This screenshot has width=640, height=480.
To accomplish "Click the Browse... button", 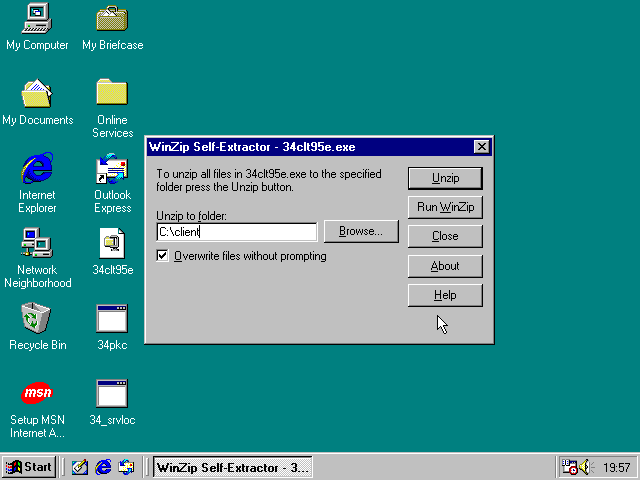I will 361,231.
